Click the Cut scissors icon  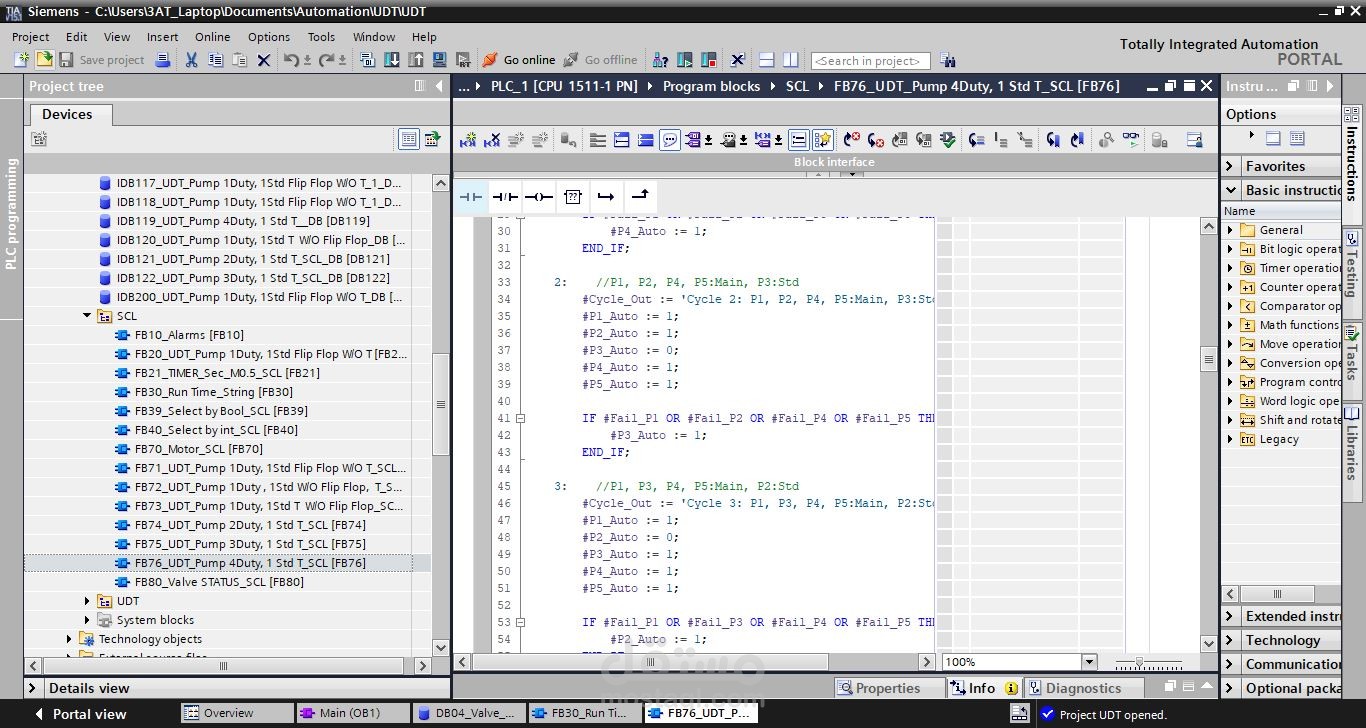(191, 60)
